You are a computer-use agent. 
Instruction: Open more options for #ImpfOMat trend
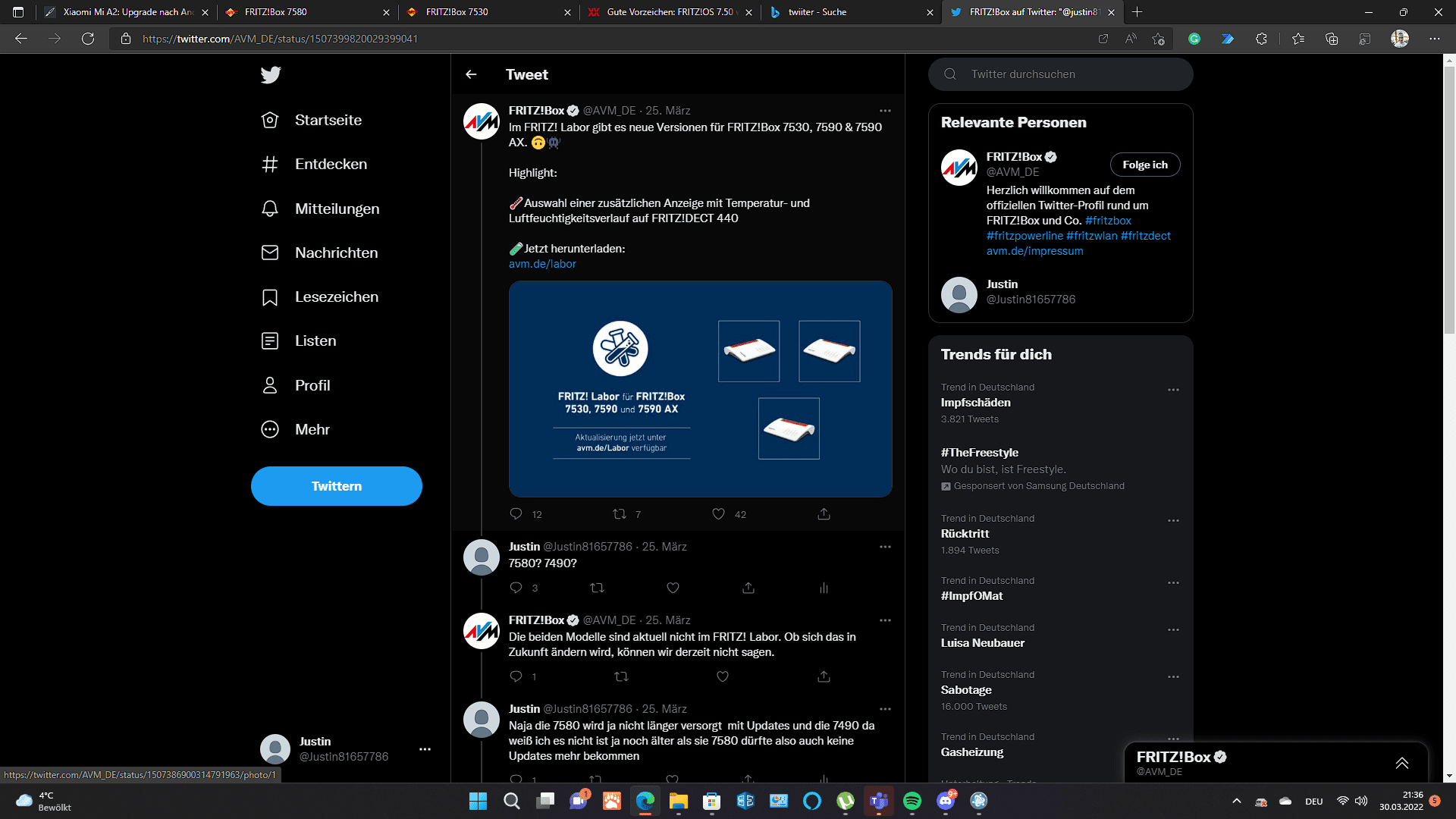pyautogui.click(x=1173, y=583)
